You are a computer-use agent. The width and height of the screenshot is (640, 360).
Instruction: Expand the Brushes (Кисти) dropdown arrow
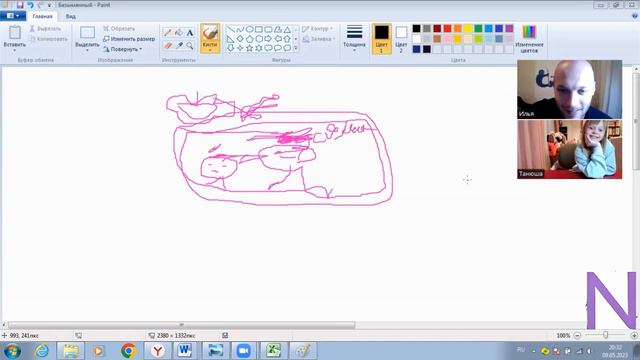click(x=210, y=50)
